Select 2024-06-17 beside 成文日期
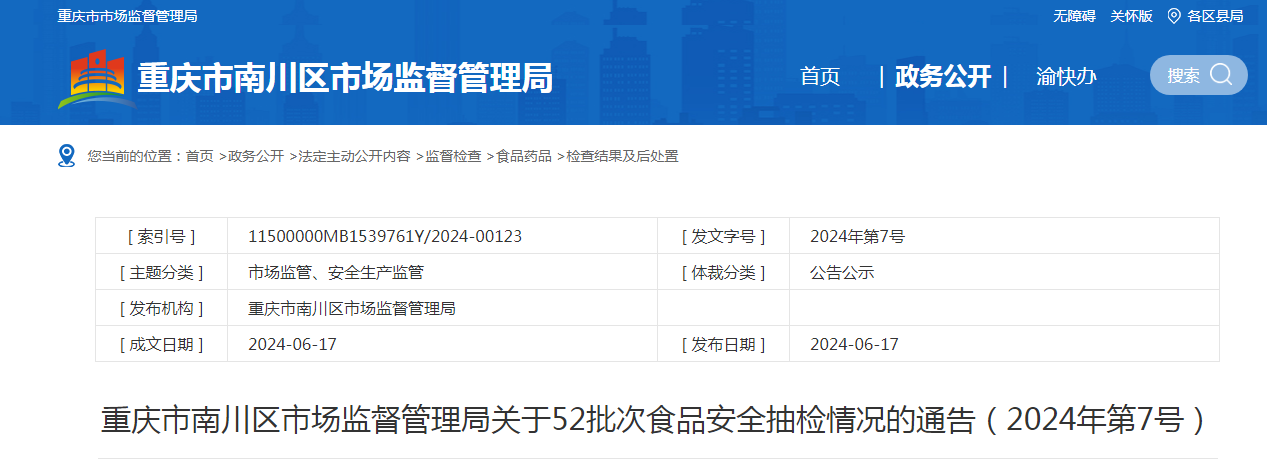The image size is (1267, 459). (292, 344)
